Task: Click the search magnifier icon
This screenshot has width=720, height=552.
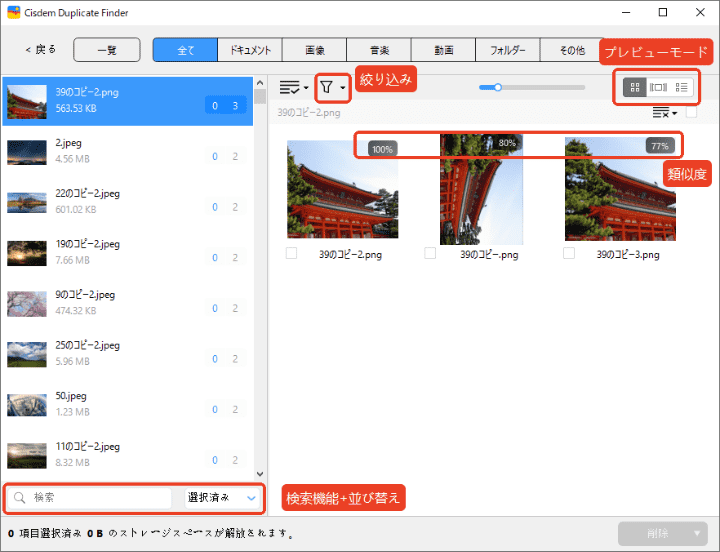Action: [x=19, y=497]
